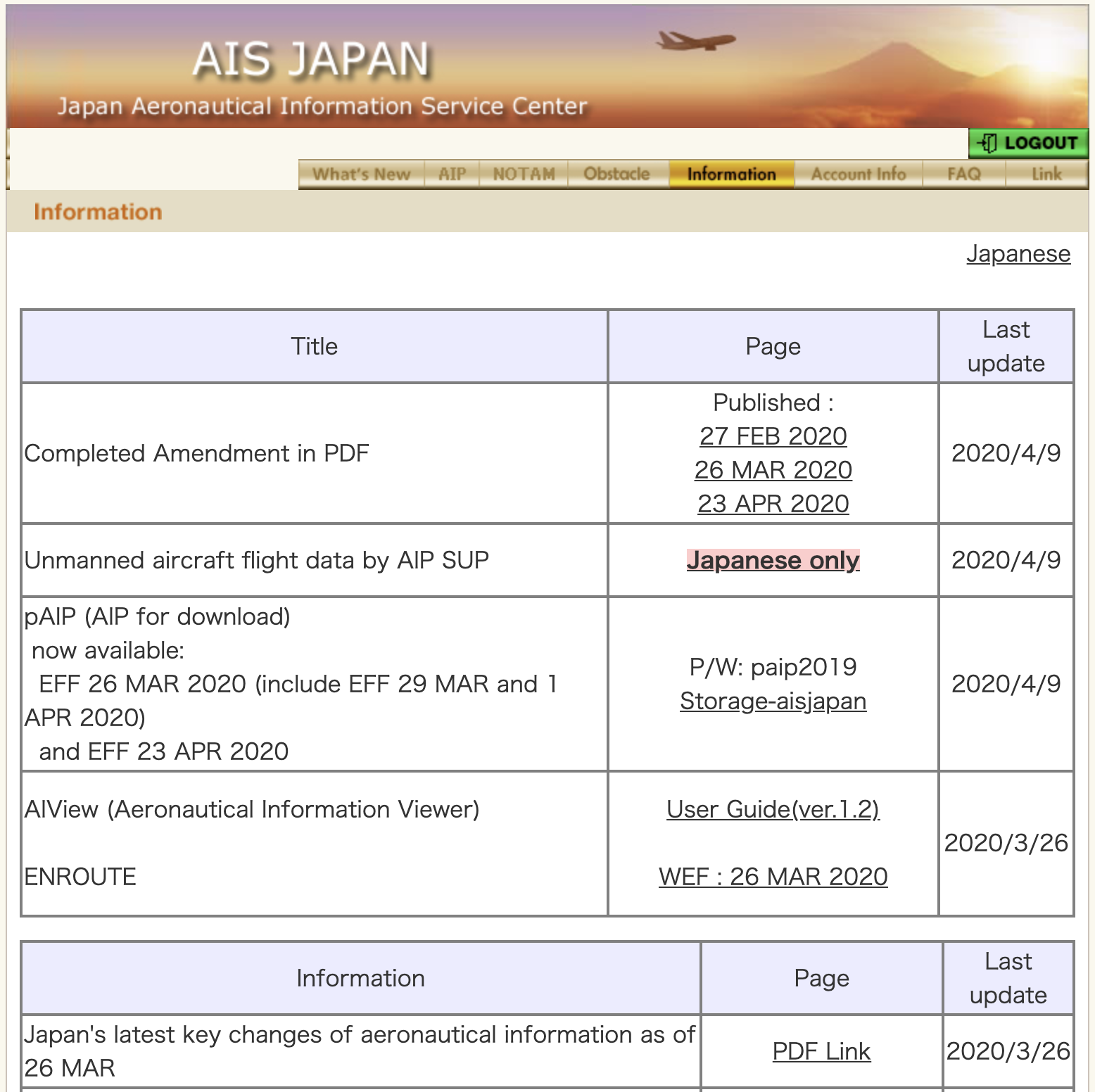This screenshot has height=1092, width=1095.
Task: Switch page language via Japanese link
Action: 1018,253
